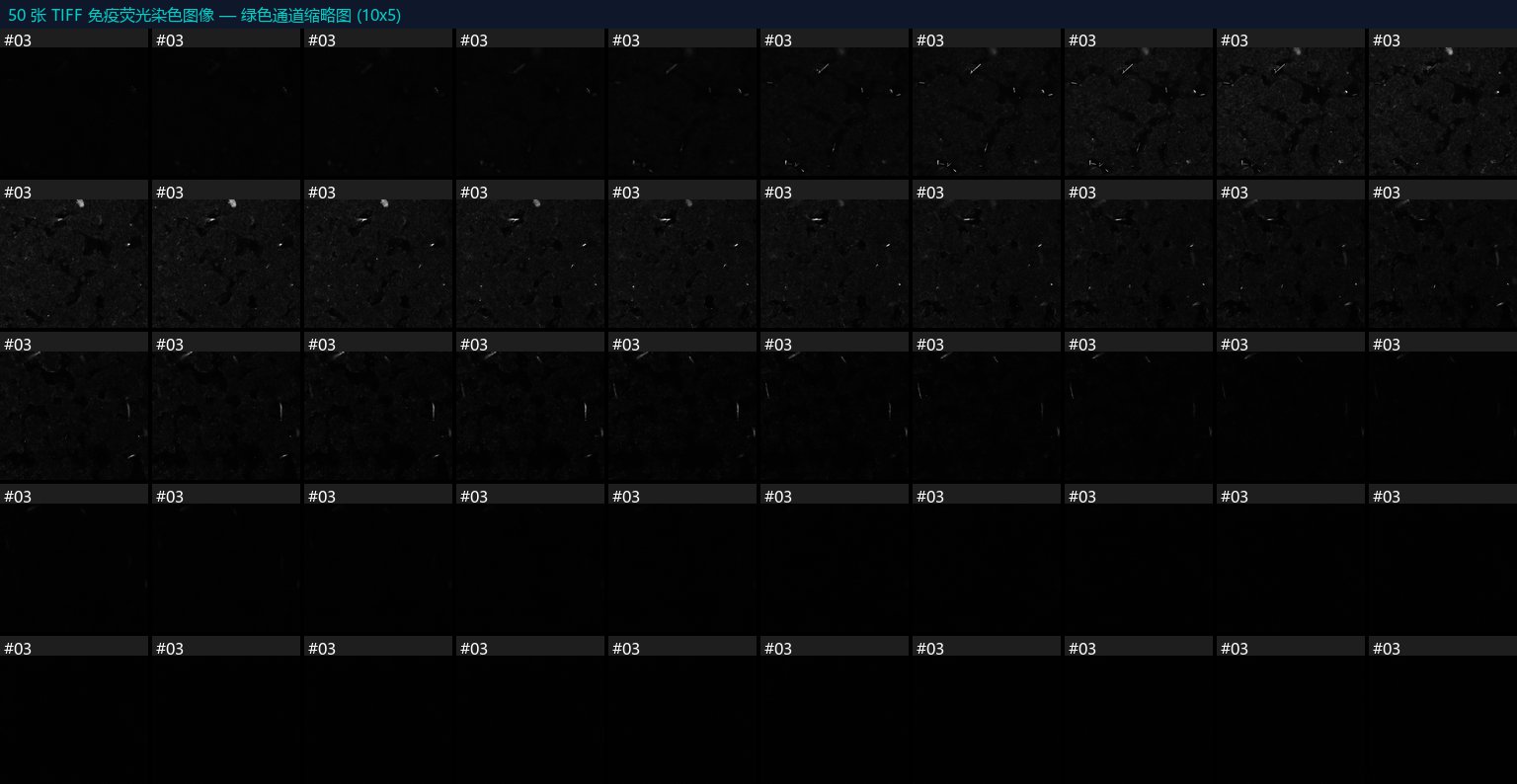The image size is (1517, 784).
Task: Open the last thumbnail in the bottom row
Action: [x=1443, y=711]
